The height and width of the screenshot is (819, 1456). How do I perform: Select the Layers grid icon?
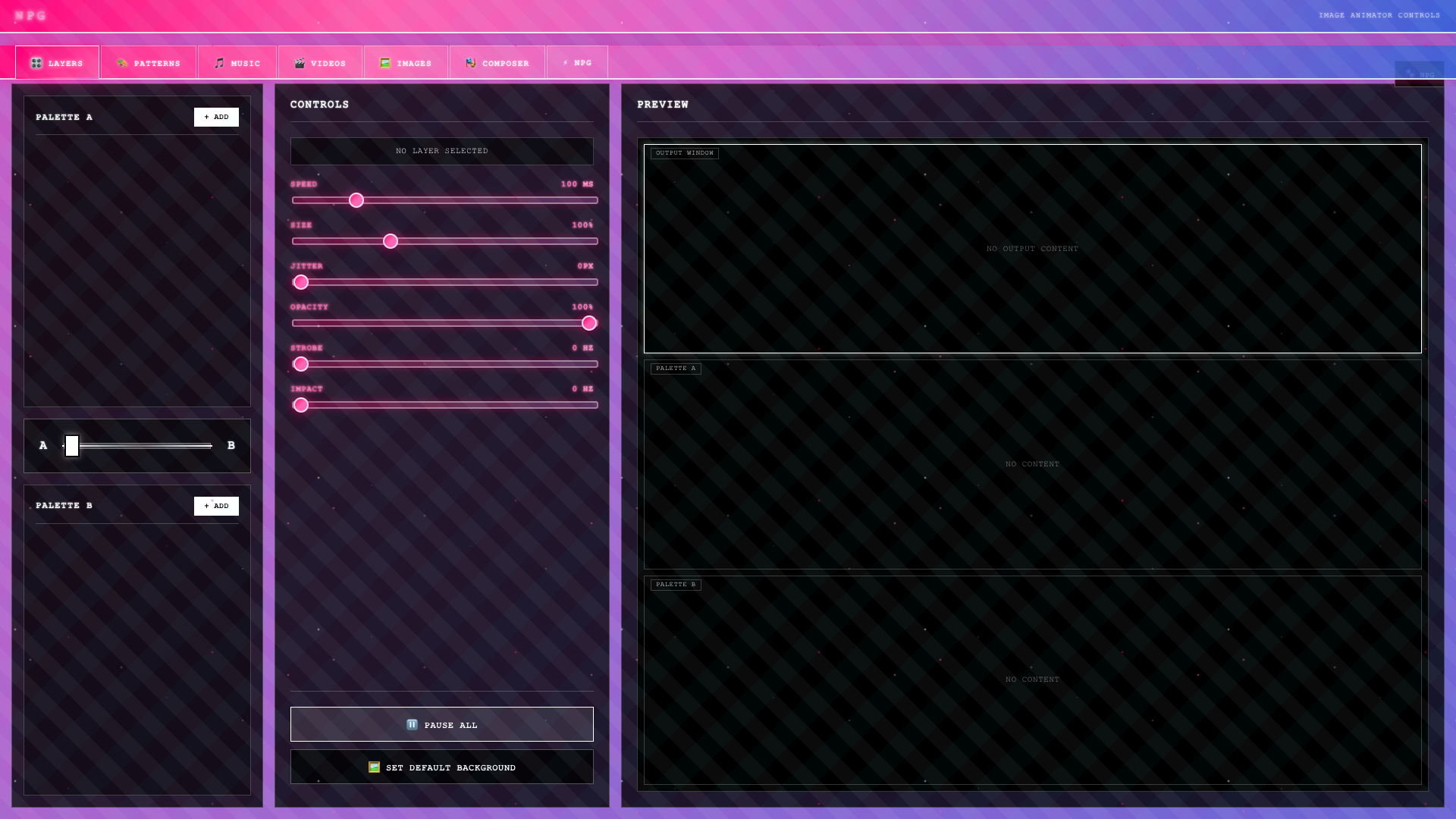point(36,64)
